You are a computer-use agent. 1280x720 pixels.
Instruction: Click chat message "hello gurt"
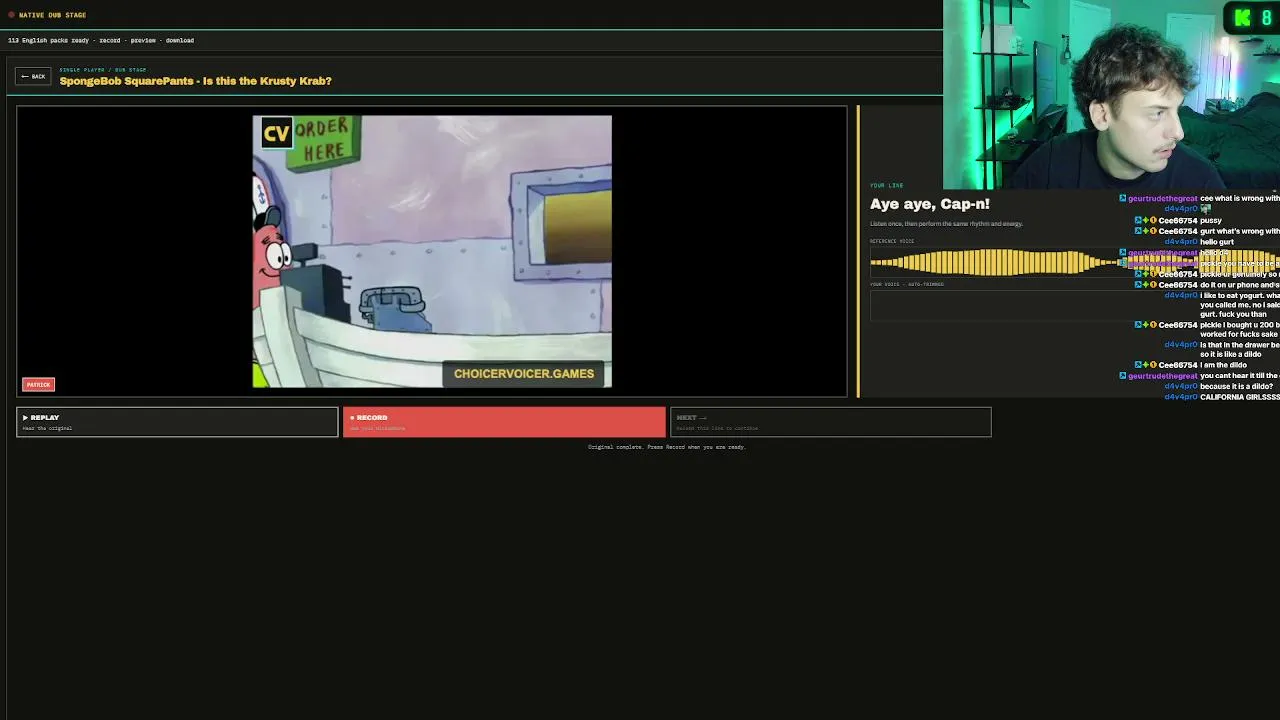[x=1217, y=242]
